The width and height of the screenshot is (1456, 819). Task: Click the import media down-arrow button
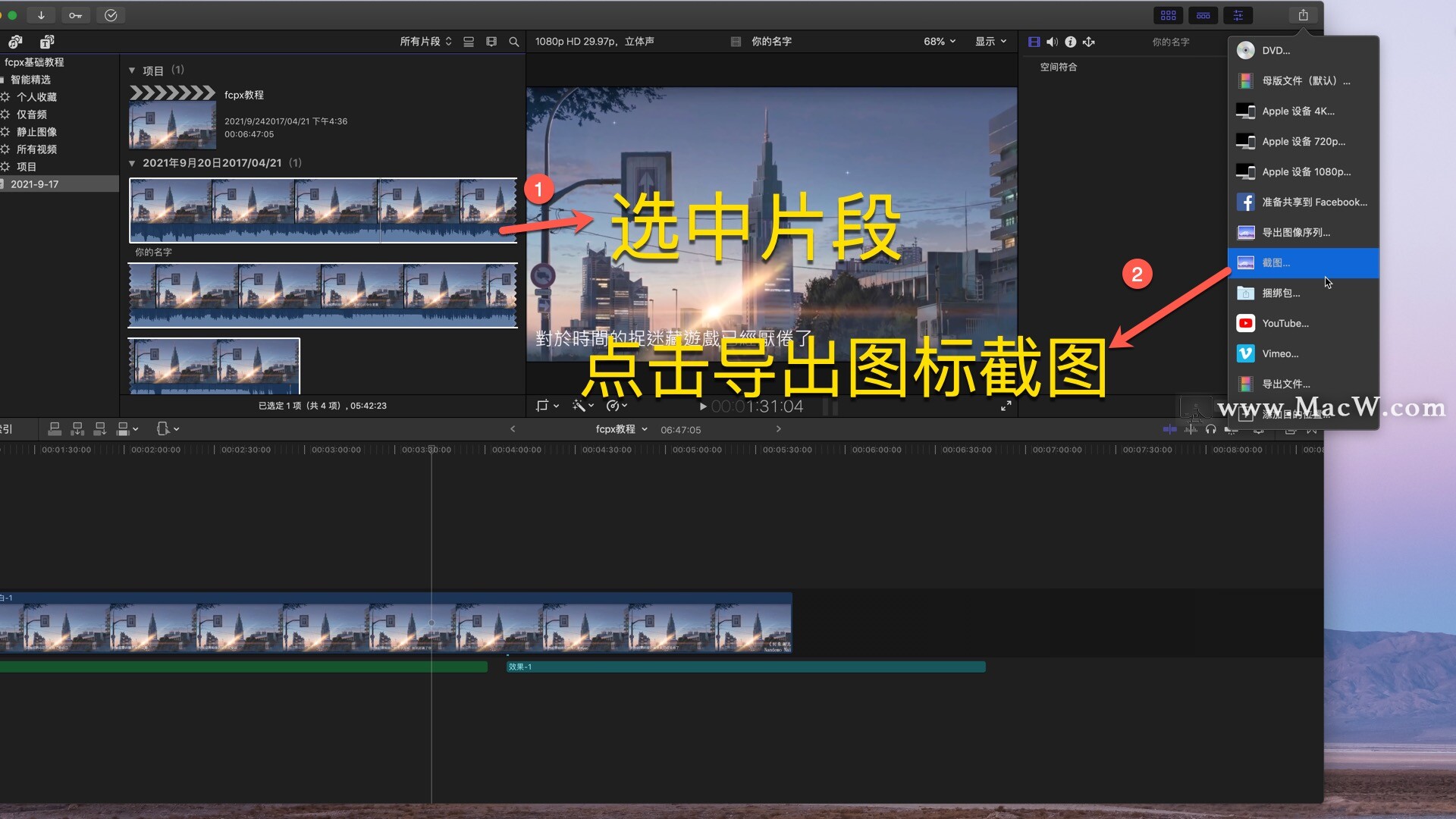tap(41, 15)
